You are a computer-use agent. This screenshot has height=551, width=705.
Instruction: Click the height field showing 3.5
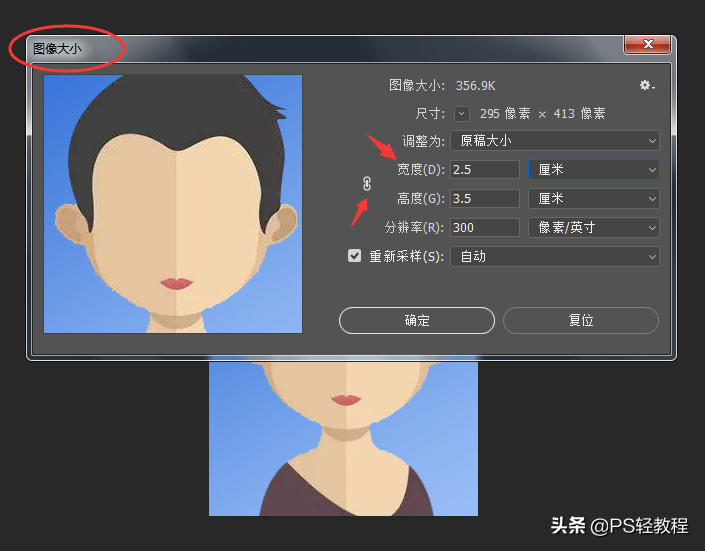(x=484, y=199)
